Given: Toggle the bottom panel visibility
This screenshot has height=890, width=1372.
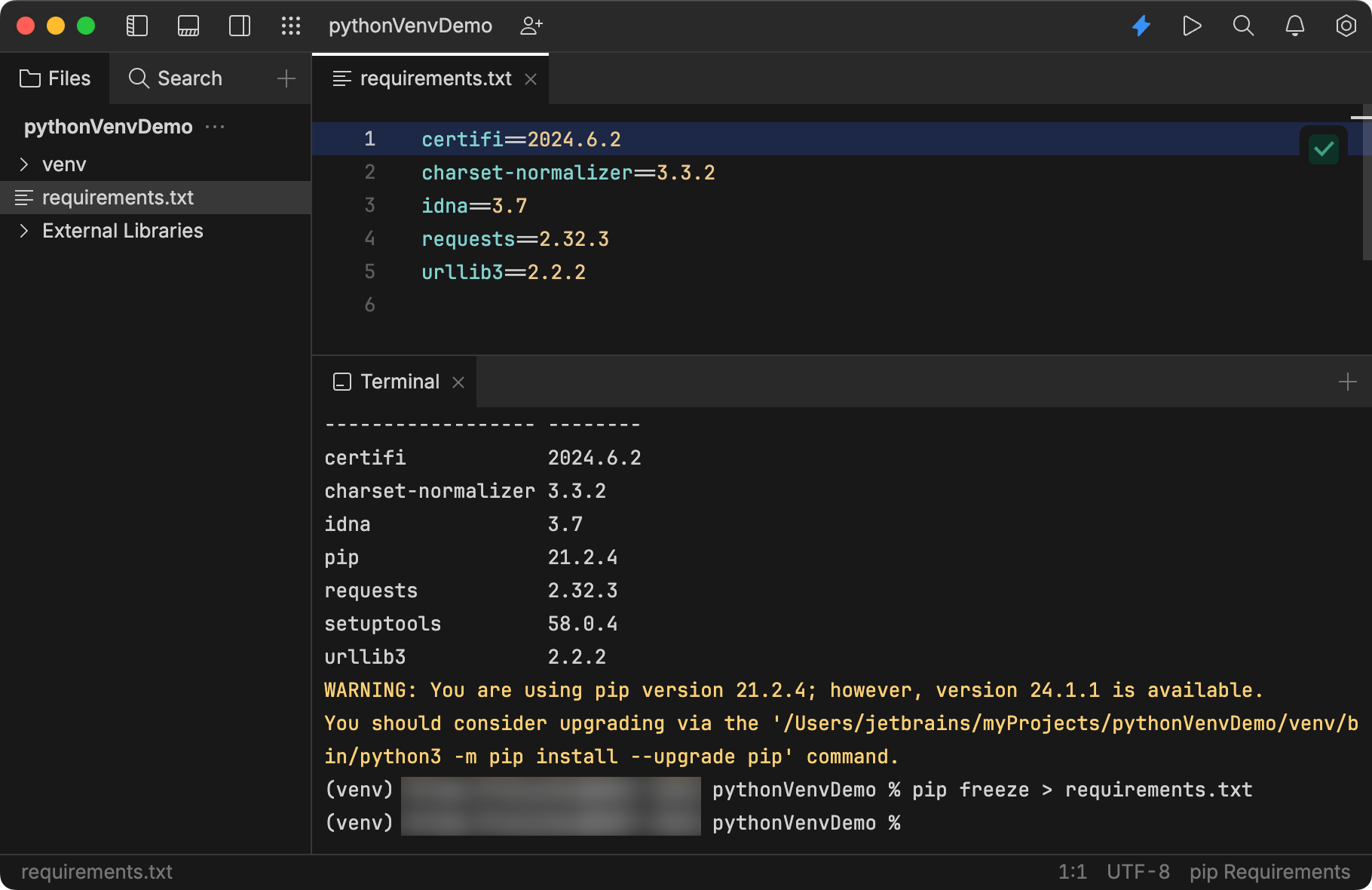Looking at the screenshot, I should coord(188,26).
